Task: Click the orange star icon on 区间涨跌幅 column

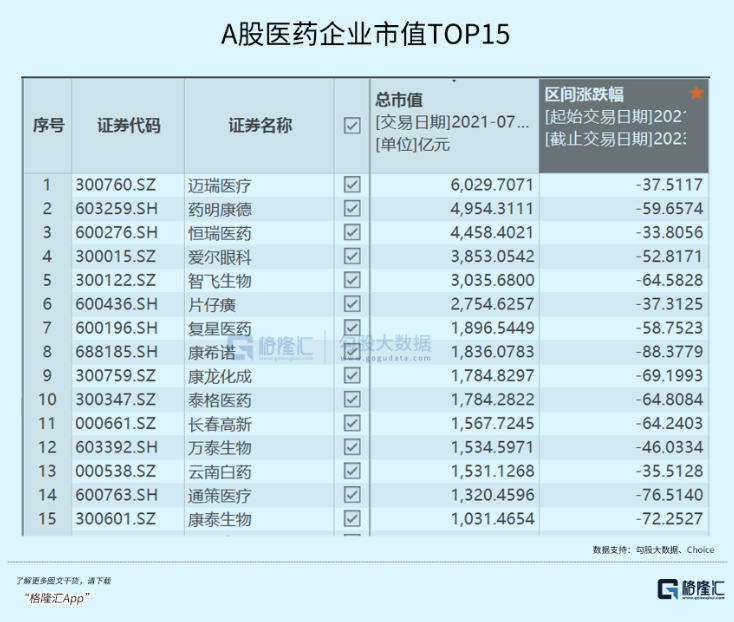Action: tap(696, 93)
